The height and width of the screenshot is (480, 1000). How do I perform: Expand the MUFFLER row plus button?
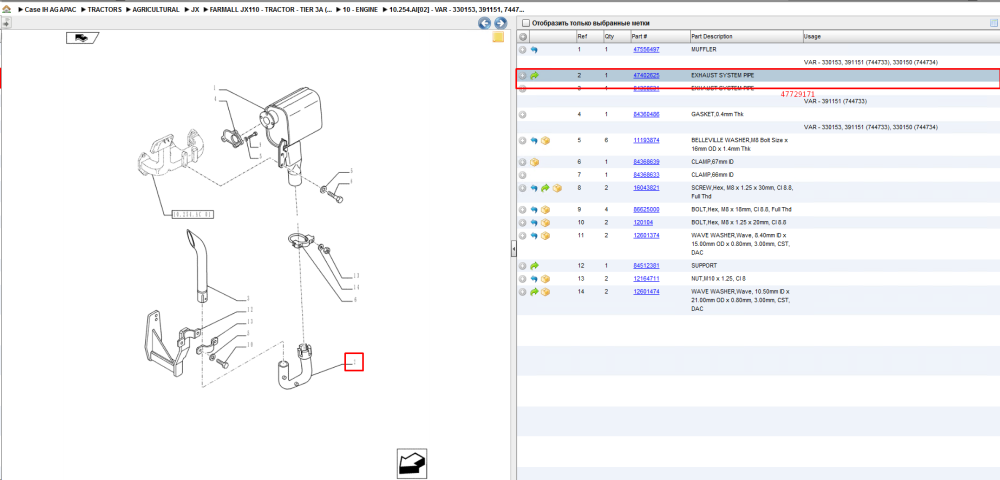click(522, 50)
